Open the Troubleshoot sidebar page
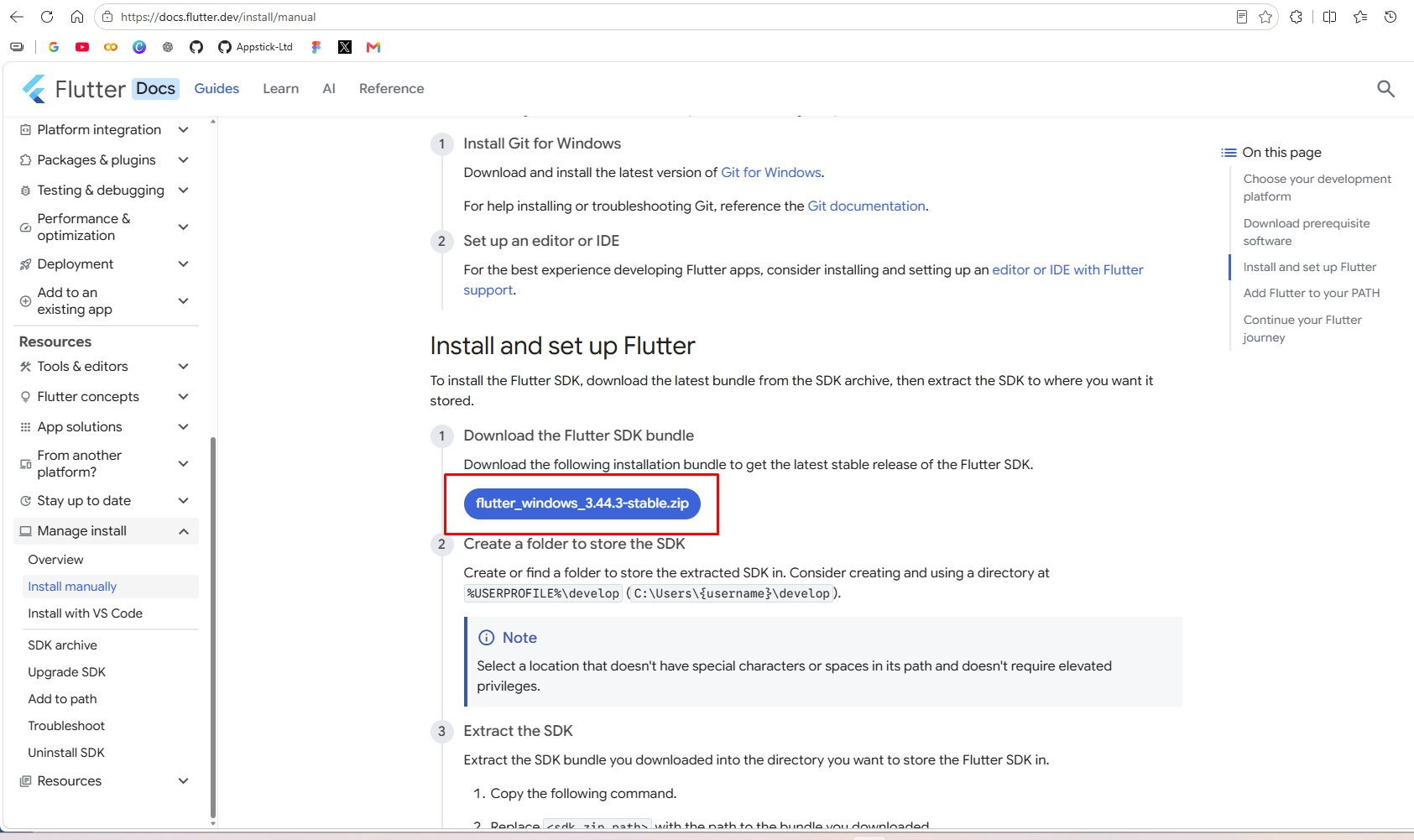The image size is (1414, 840). coord(111,726)
